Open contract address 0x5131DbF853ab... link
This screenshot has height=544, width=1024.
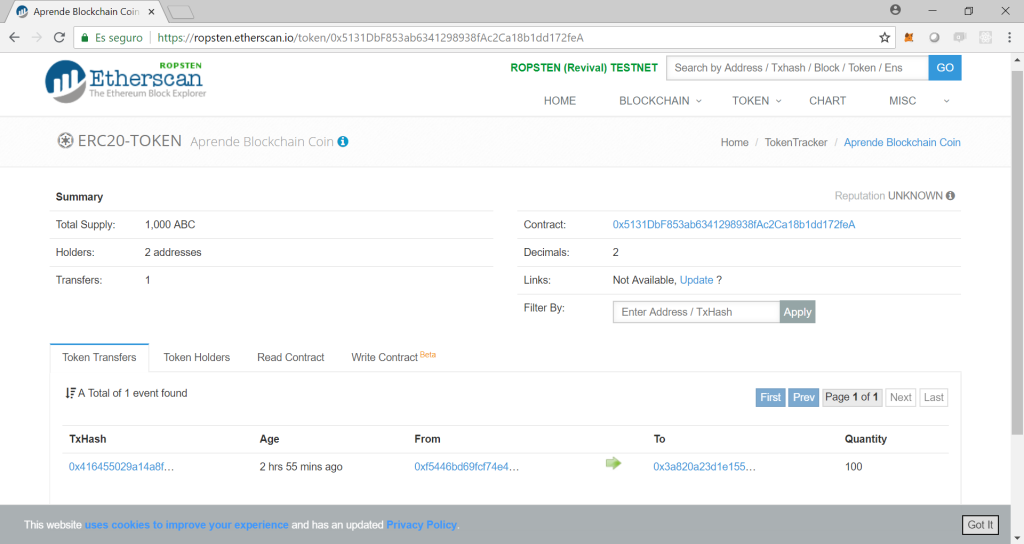[733, 225]
